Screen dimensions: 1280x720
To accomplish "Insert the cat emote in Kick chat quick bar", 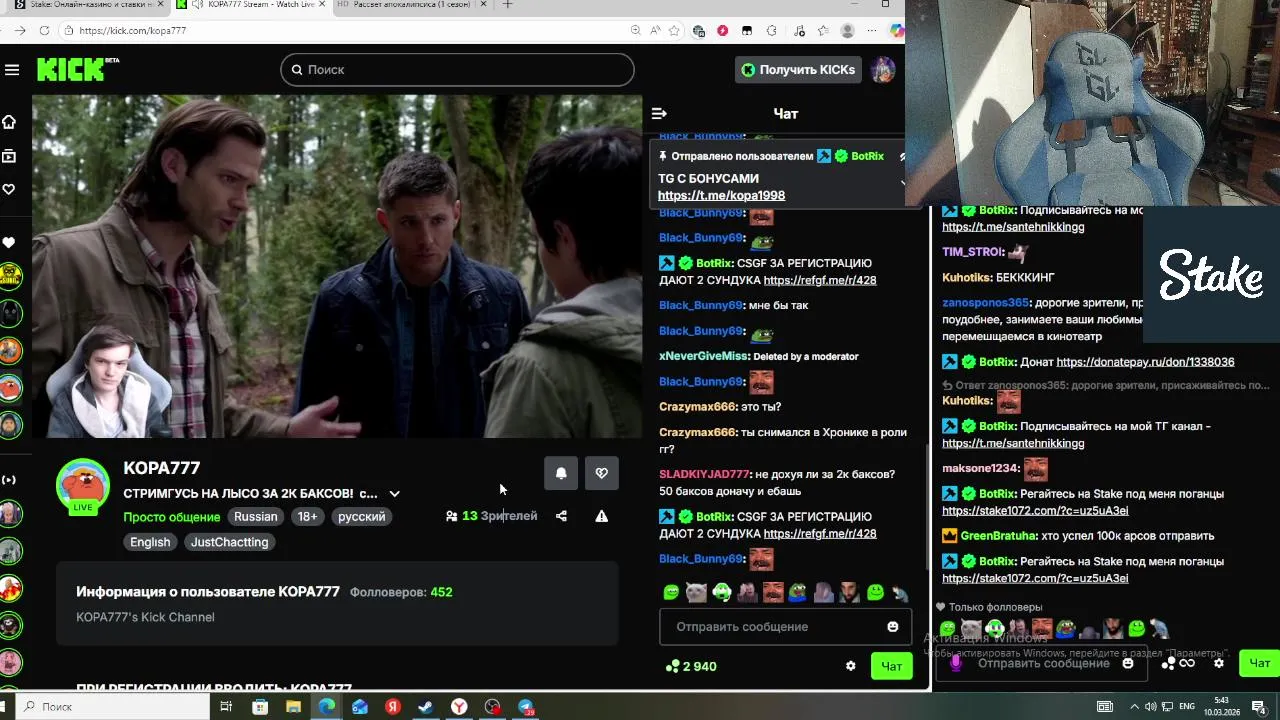I will (696, 592).
